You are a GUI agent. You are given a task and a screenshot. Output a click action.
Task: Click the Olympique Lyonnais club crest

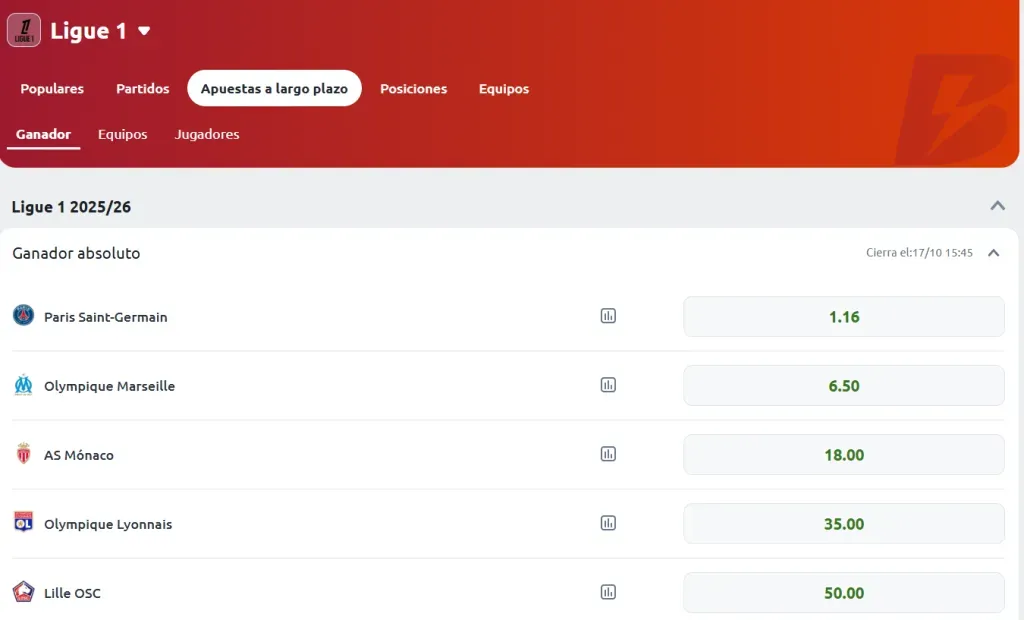pyautogui.click(x=22, y=523)
